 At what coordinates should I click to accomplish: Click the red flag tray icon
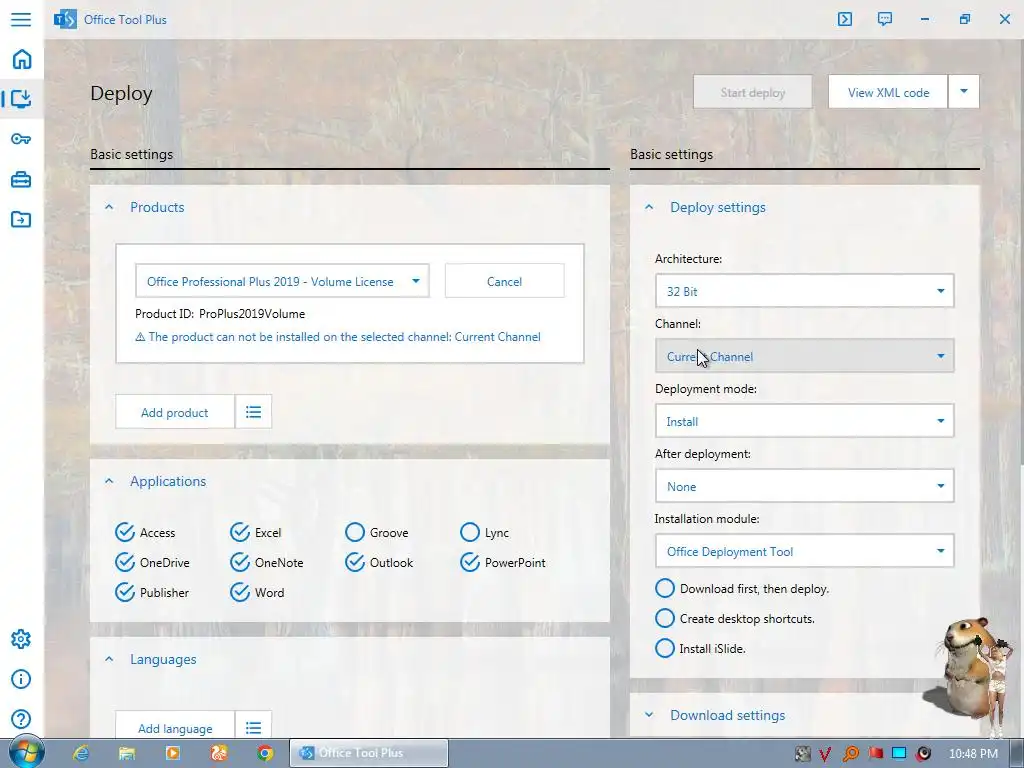coord(875,754)
